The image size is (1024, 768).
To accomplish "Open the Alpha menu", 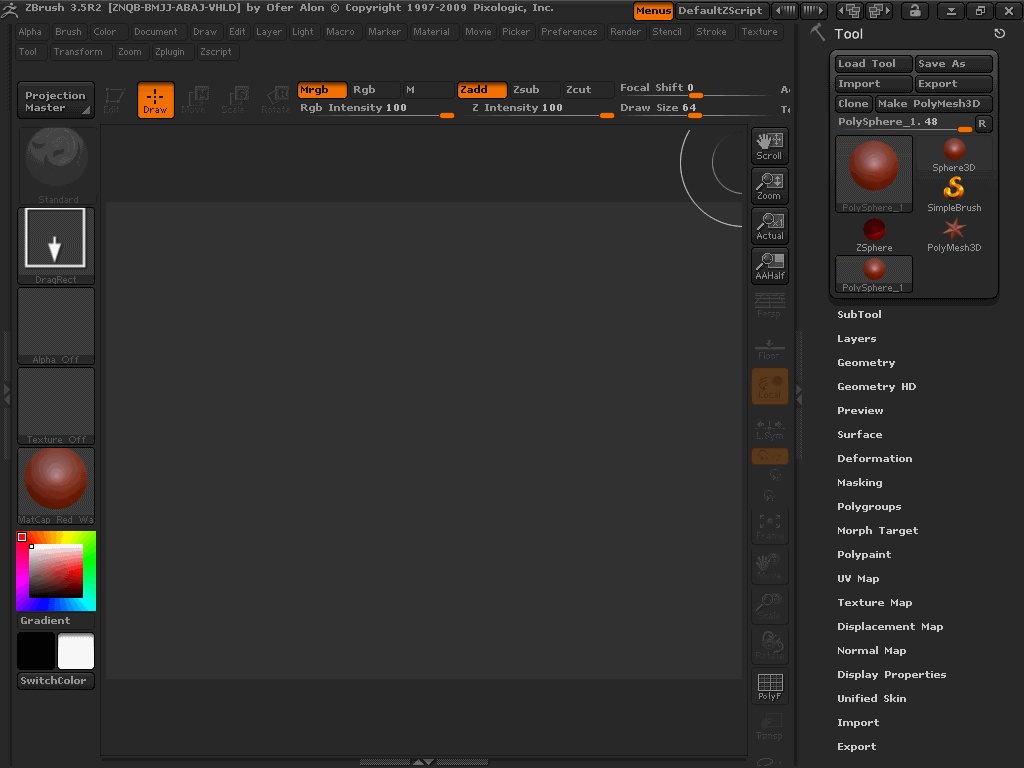I will point(30,31).
